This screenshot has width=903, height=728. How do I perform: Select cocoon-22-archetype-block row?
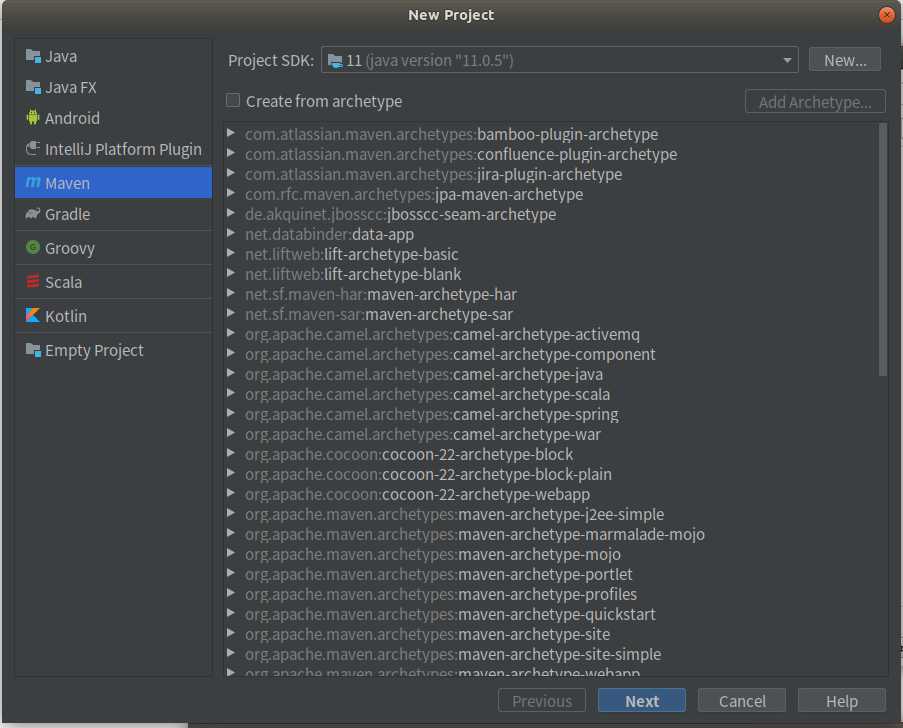click(x=552, y=454)
